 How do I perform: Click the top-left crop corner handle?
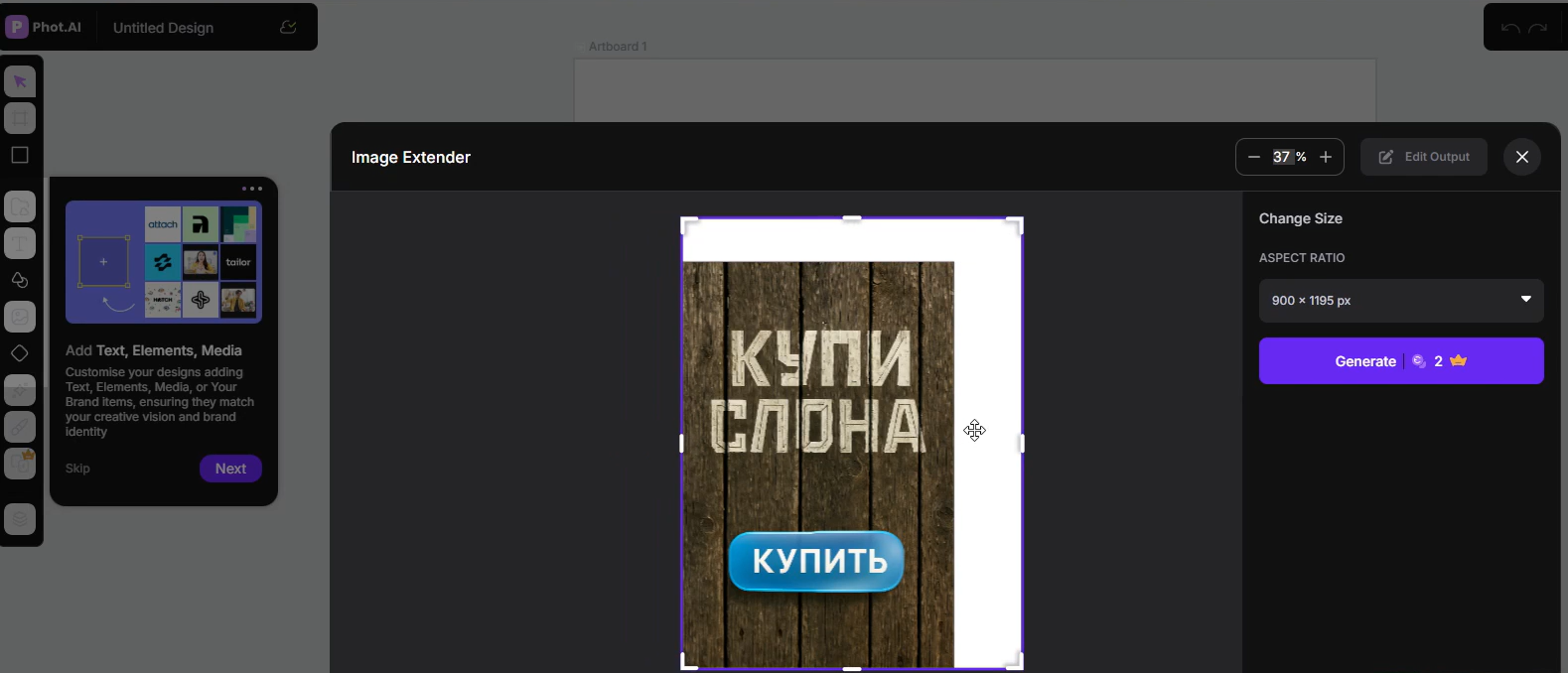(x=689, y=225)
